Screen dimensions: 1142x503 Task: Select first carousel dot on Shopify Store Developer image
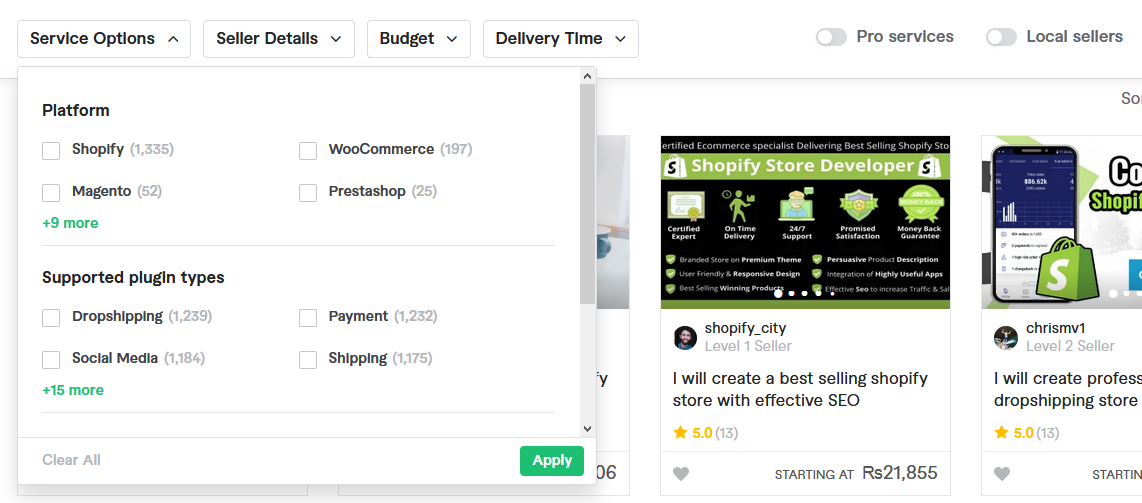pyautogui.click(x=778, y=293)
